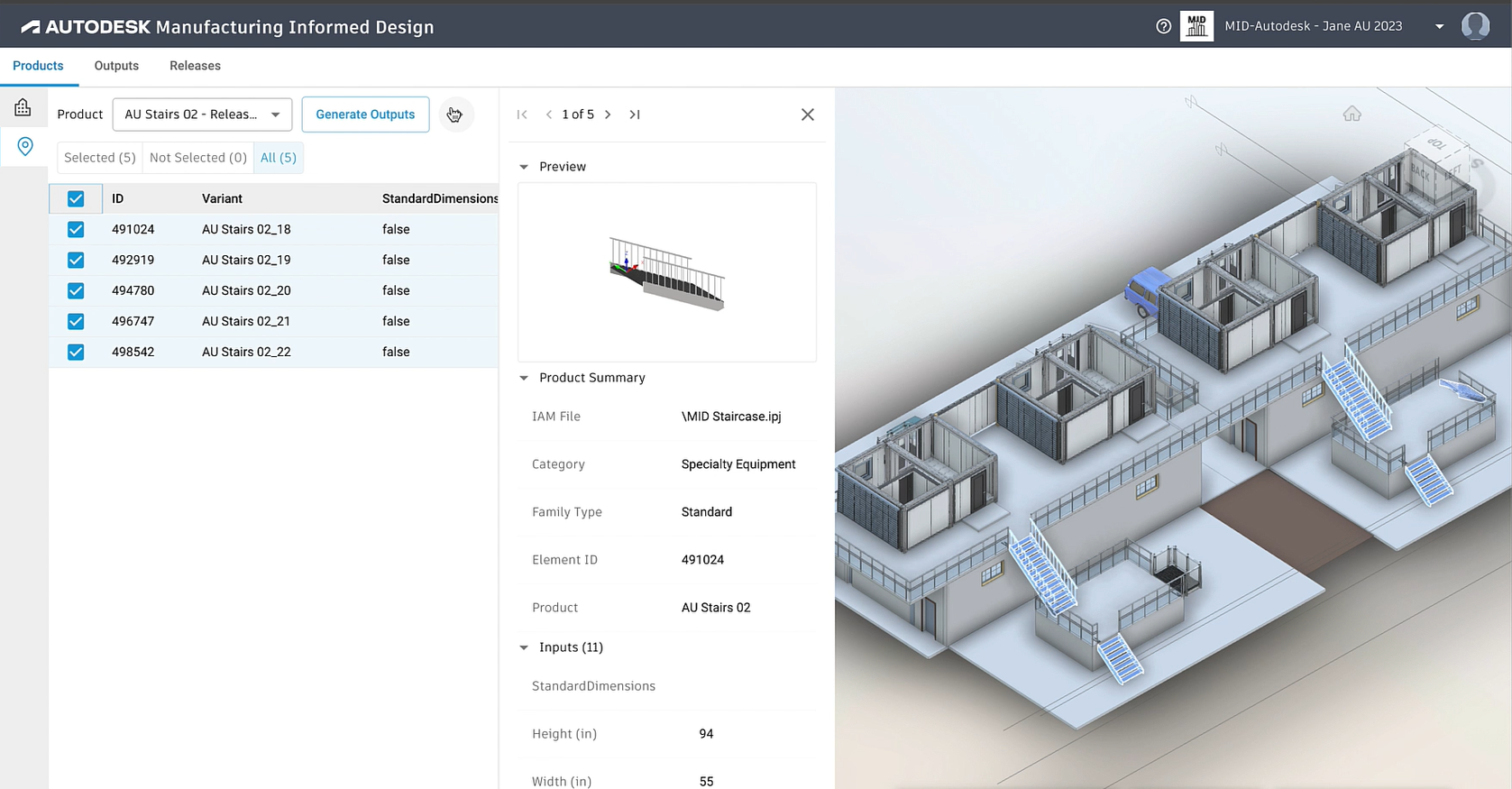The width and height of the screenshot is (1512, 789).
Task: Open the building icon in left sidebar
Action: tap(23, 107)
